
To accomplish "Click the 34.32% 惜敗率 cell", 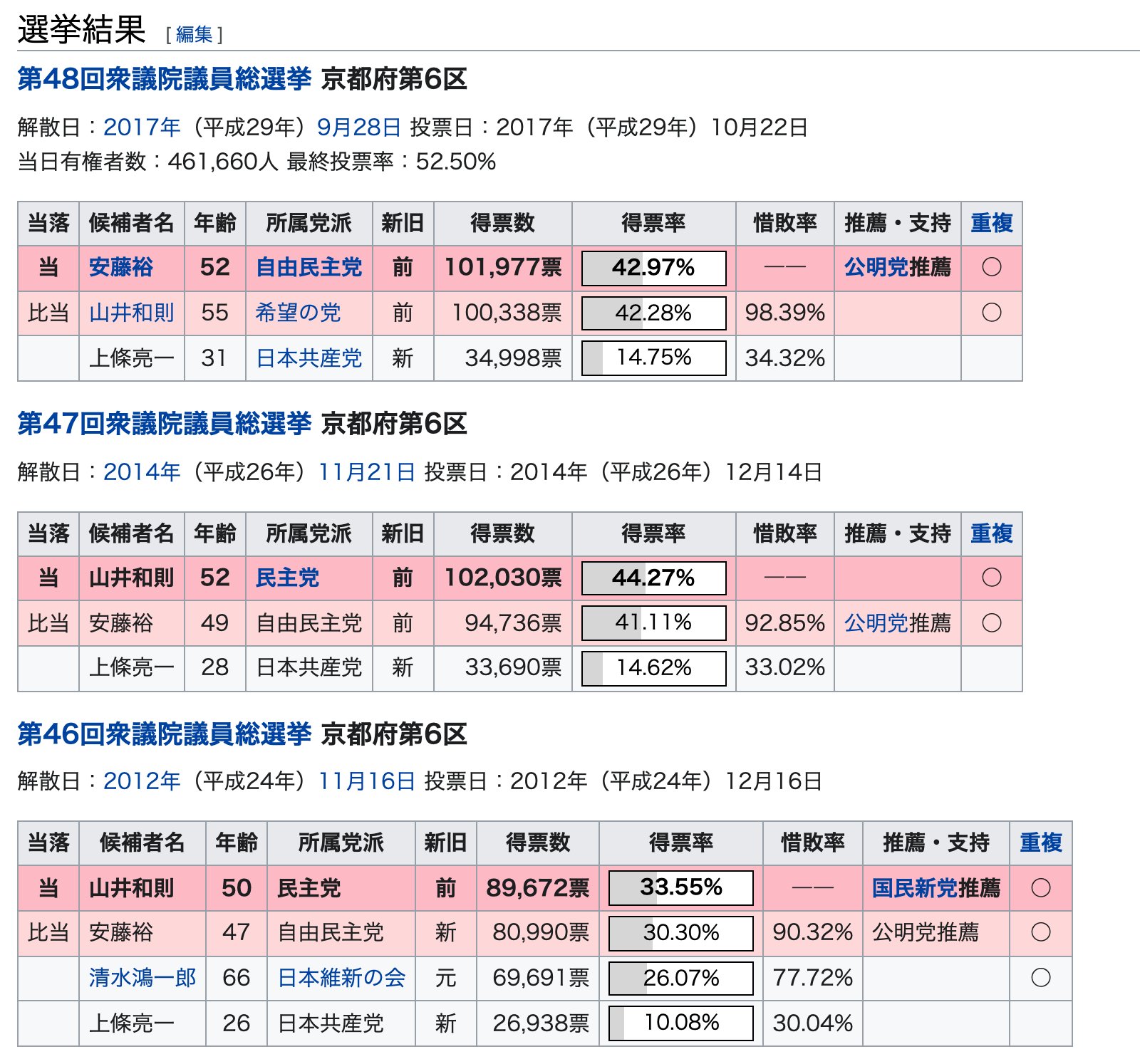I will tap(785, 358).
